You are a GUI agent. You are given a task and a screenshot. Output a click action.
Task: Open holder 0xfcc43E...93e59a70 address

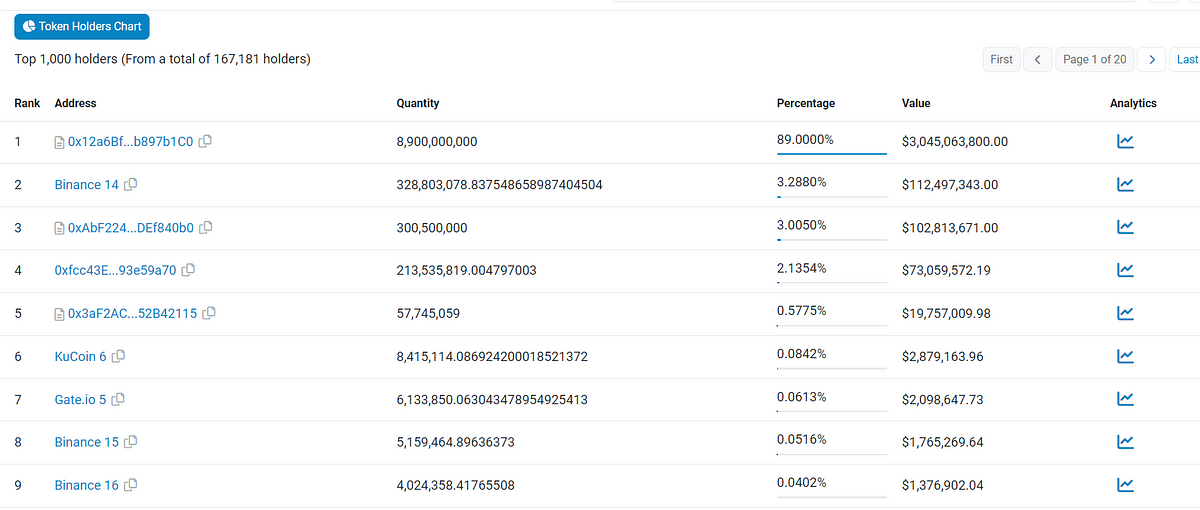point(115,270)
